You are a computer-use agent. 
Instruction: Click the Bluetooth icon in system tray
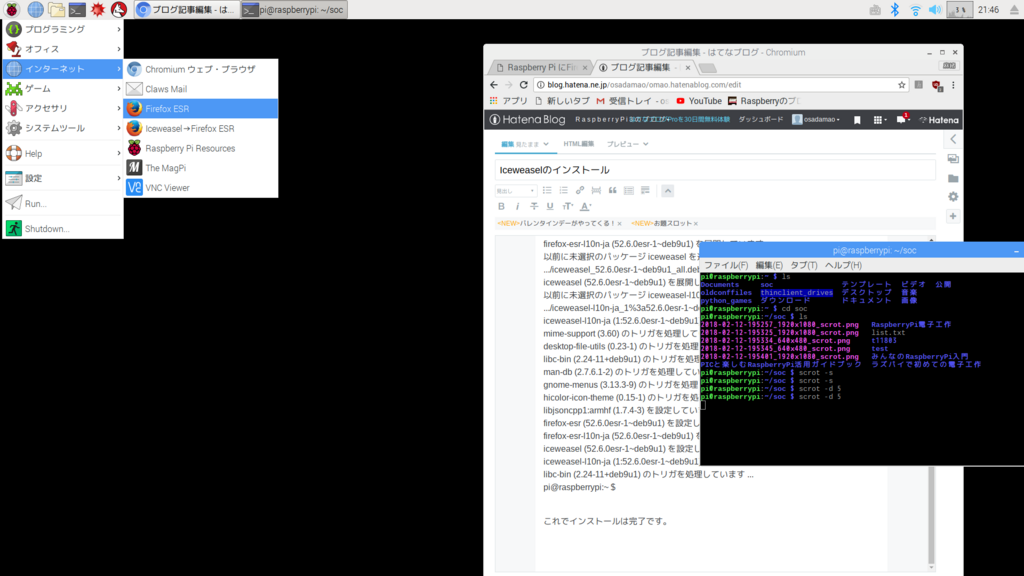point(895,10)
